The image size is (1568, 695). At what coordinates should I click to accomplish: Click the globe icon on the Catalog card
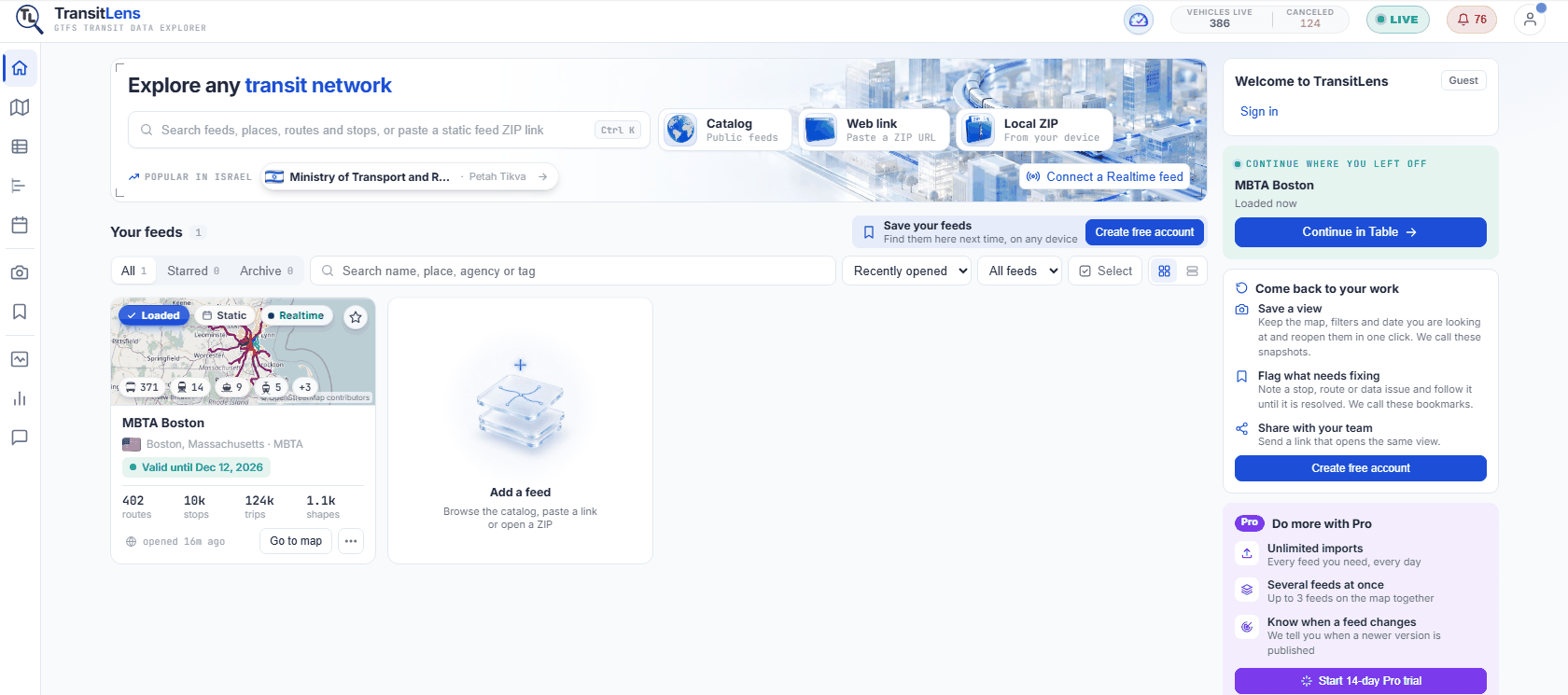[x=681, y=130]
